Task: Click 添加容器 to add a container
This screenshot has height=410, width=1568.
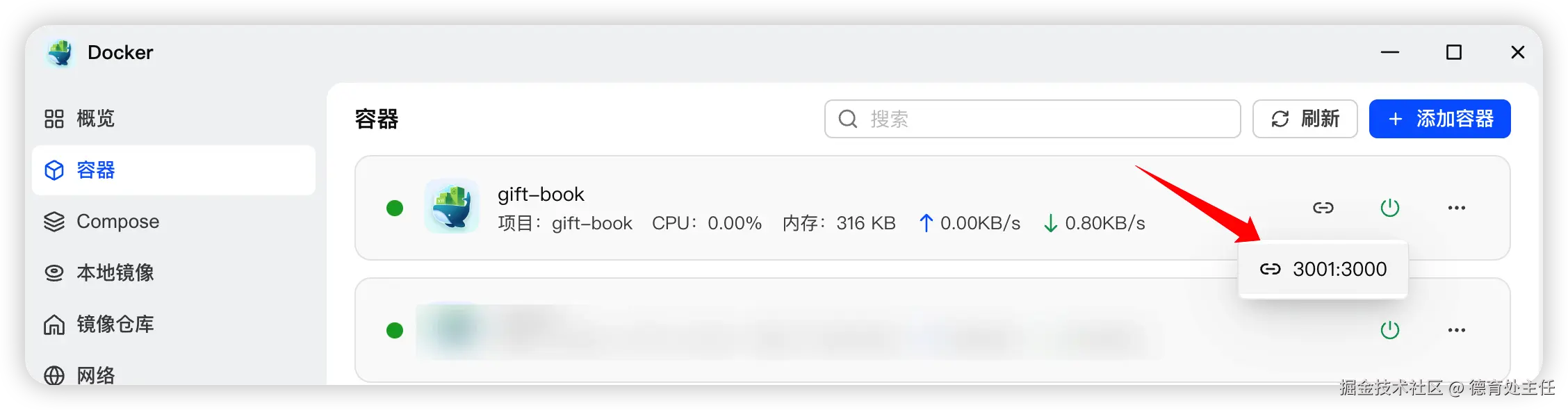Action: pos(1439,119)
